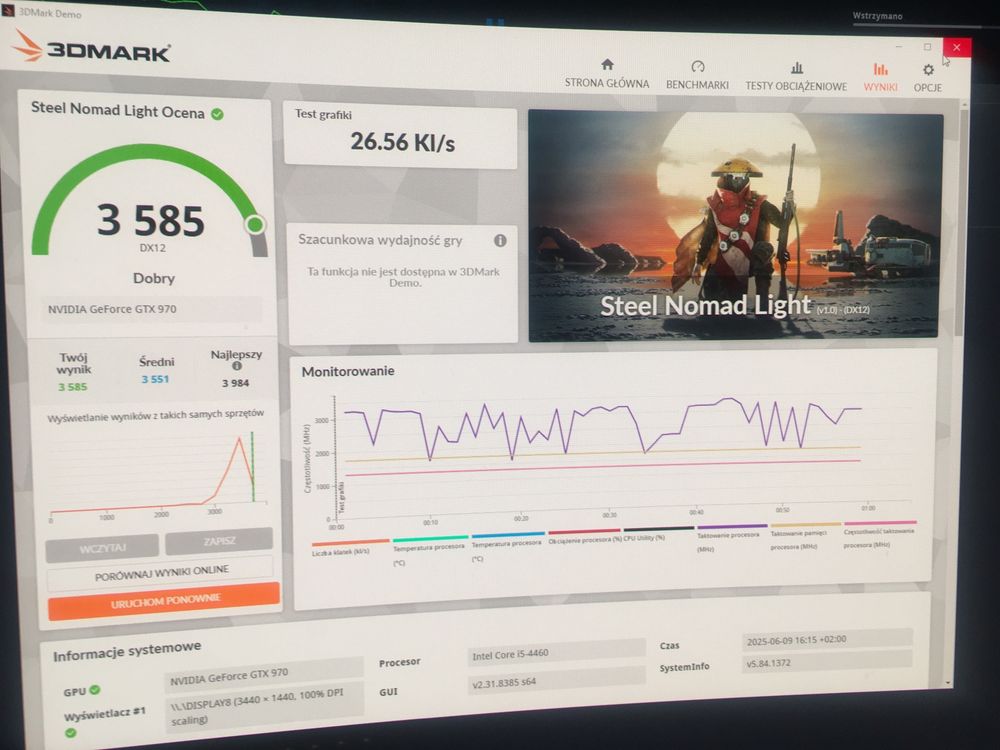Viewport: 1000px width, 750px height.
Task: Click the GTX 970 field under the gauge
Action: pos(152,309)
